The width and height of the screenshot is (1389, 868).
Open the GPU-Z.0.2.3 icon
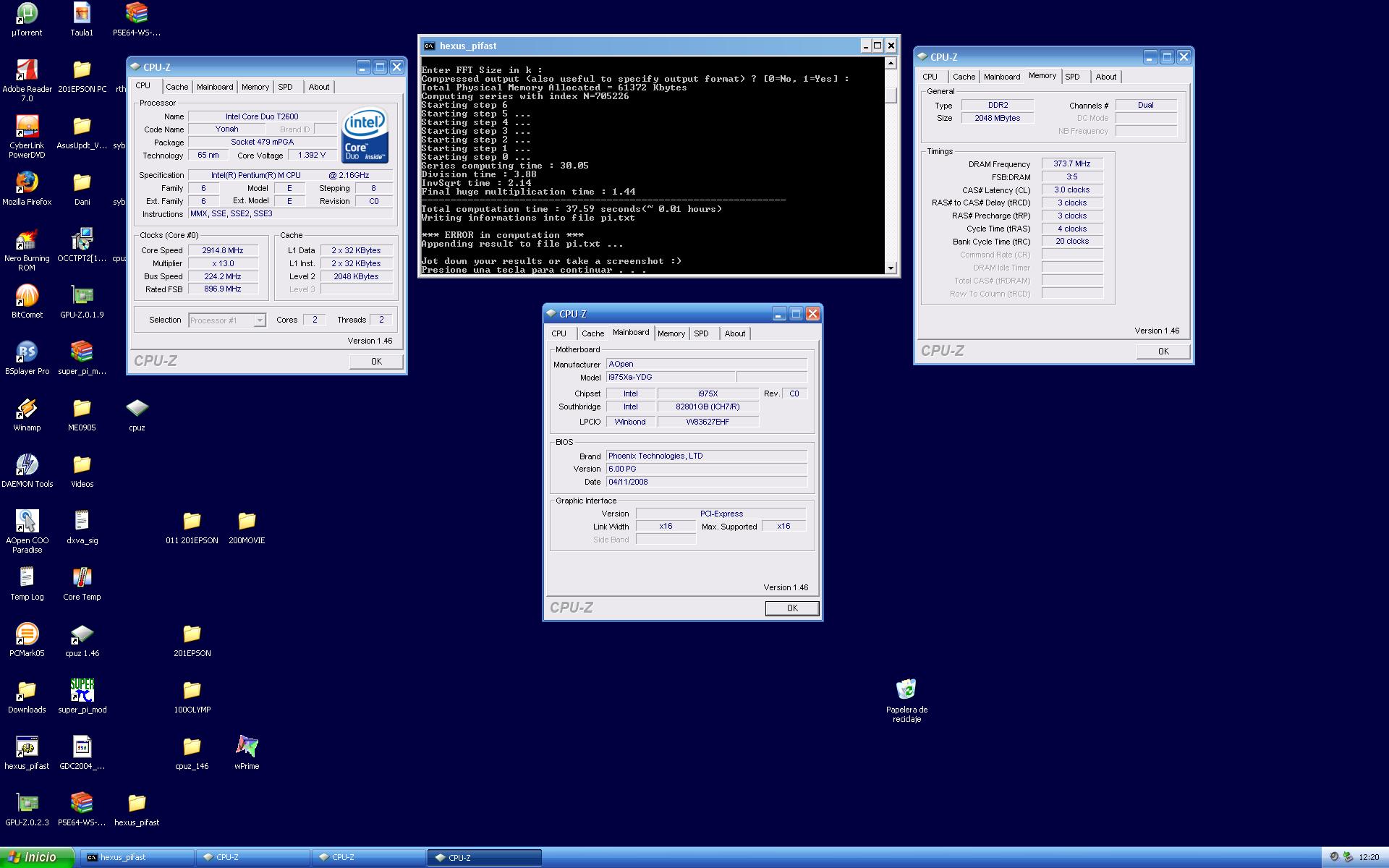(27, 809)
